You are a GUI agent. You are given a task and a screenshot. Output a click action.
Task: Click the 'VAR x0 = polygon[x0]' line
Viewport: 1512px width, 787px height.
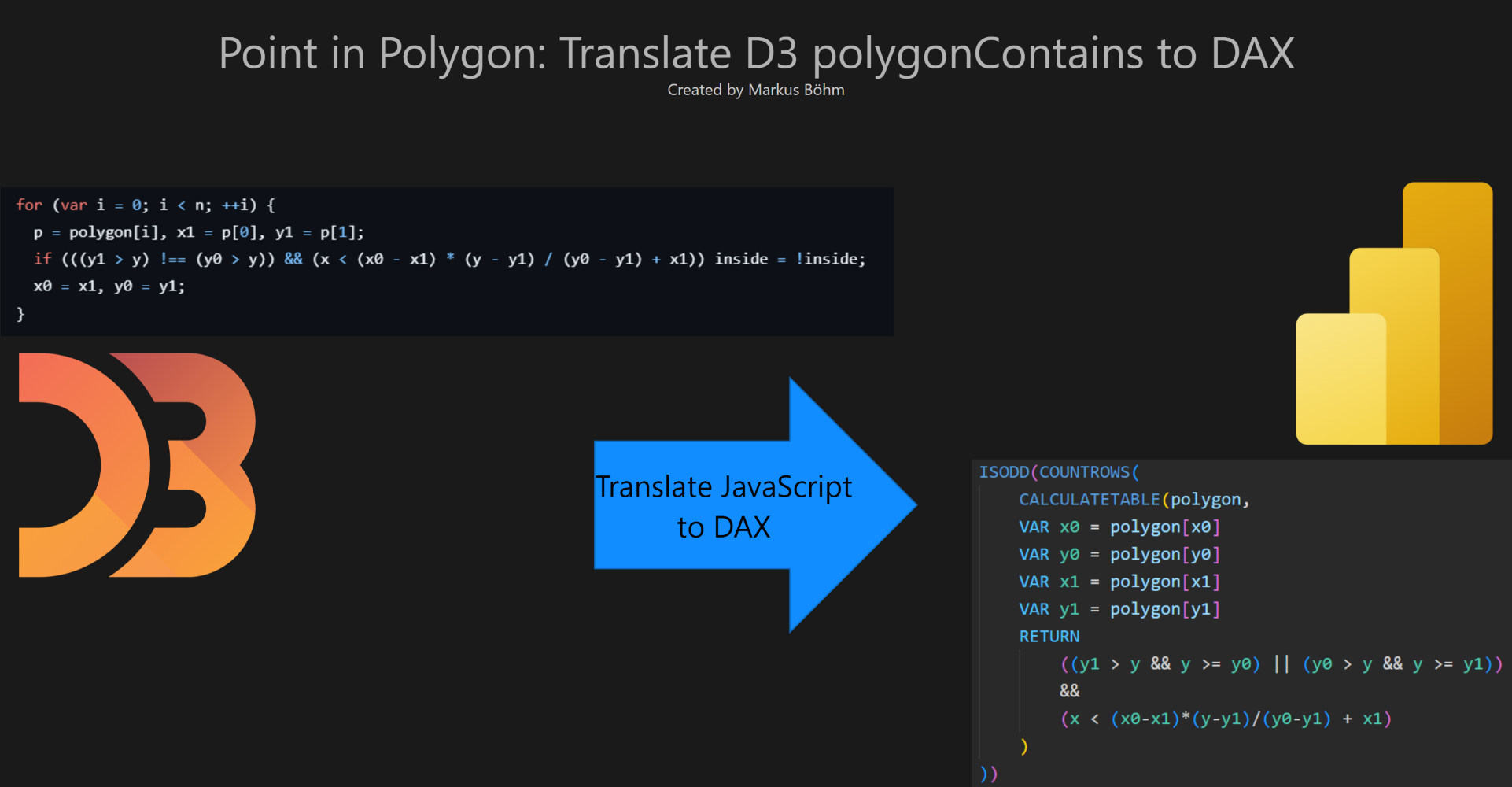click(x=1119, y=527)
